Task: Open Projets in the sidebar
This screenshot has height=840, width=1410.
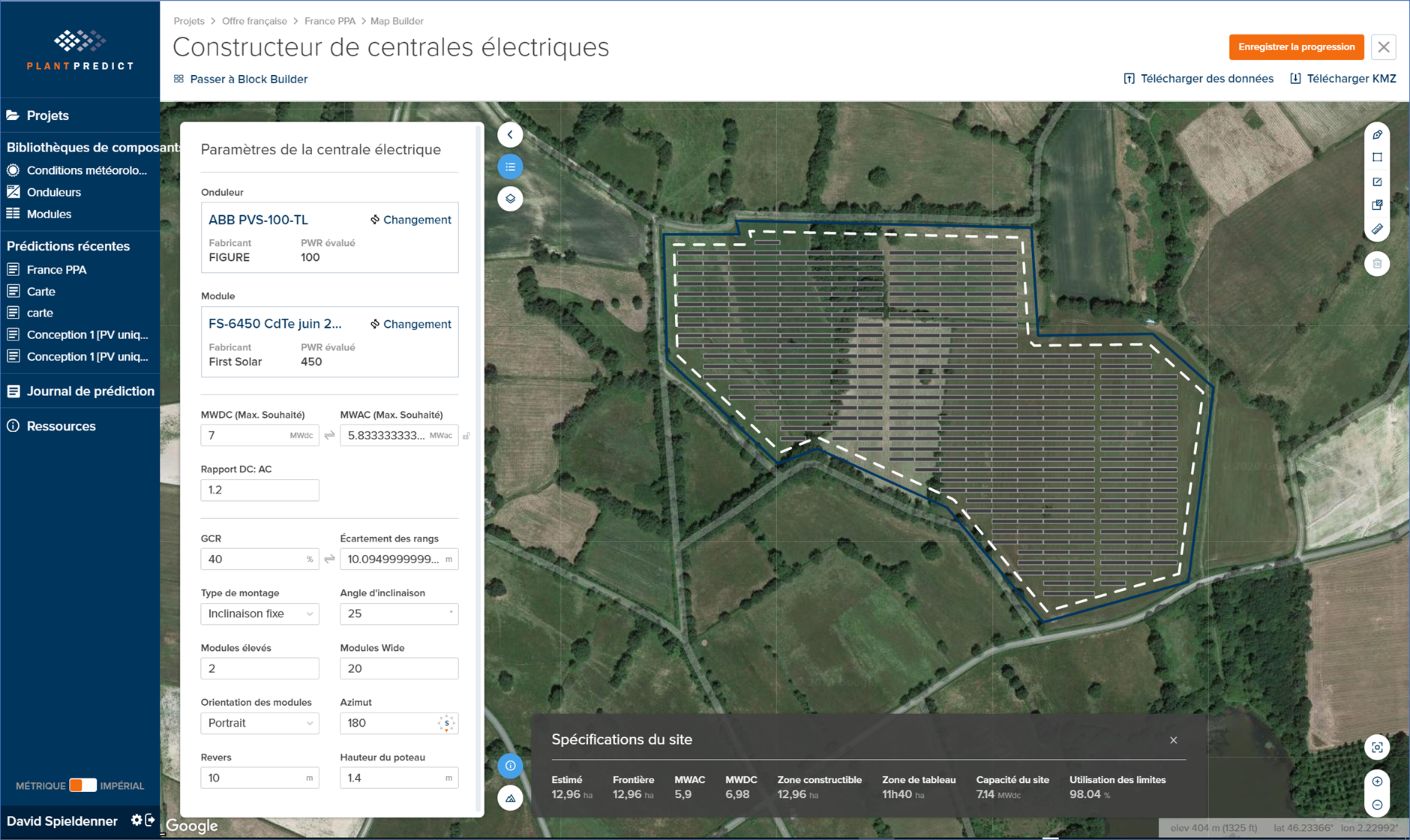Action: click(x=48, y=115)
